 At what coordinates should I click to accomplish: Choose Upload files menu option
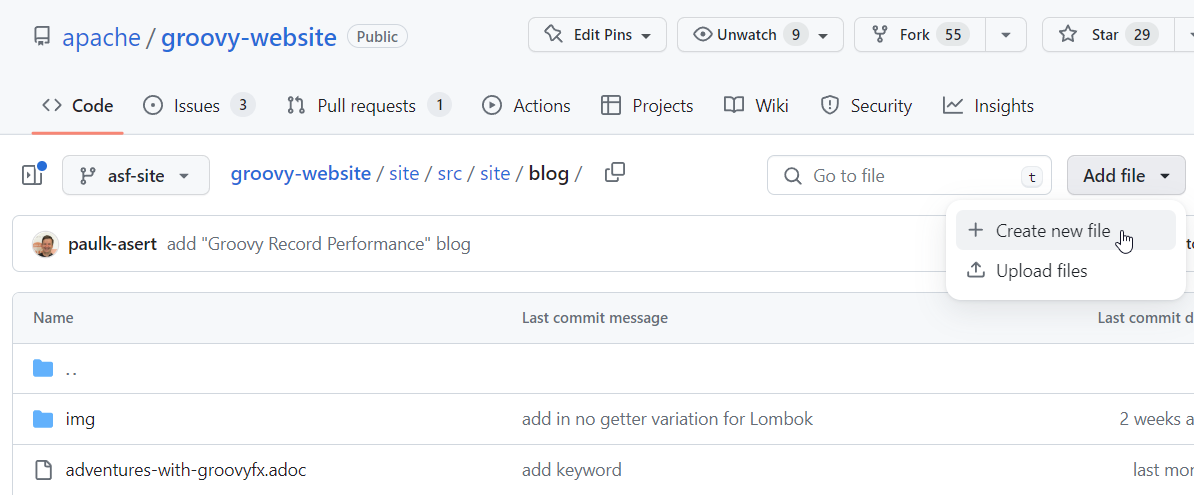1040,271
